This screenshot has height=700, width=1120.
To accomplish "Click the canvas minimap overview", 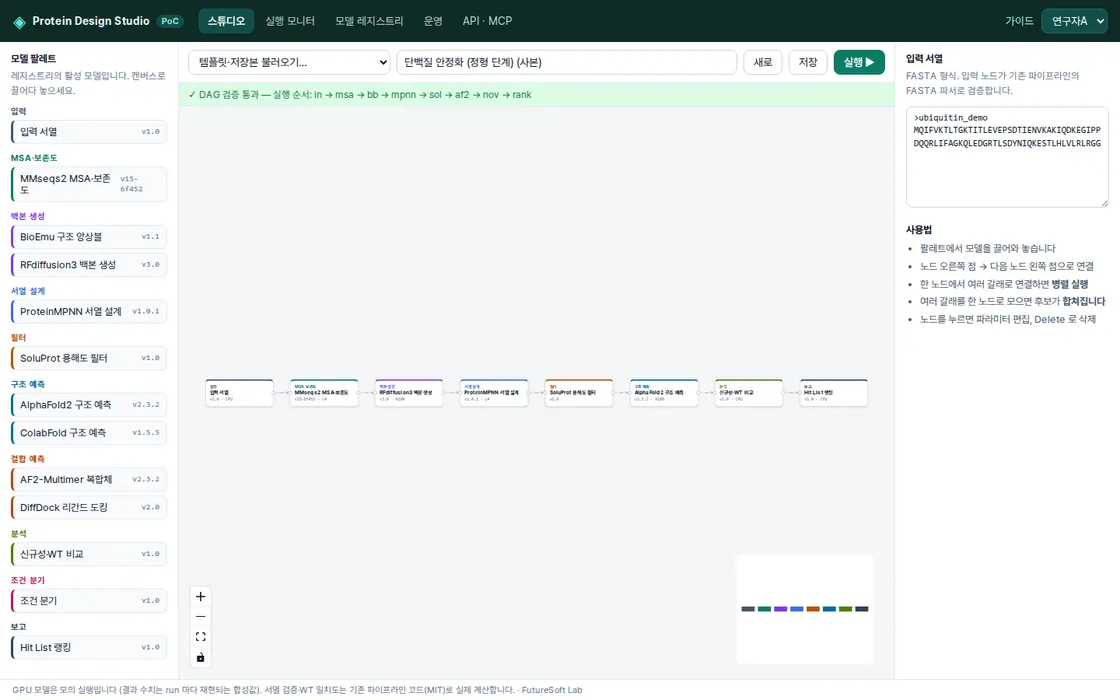I will click(x=805, y=609).
